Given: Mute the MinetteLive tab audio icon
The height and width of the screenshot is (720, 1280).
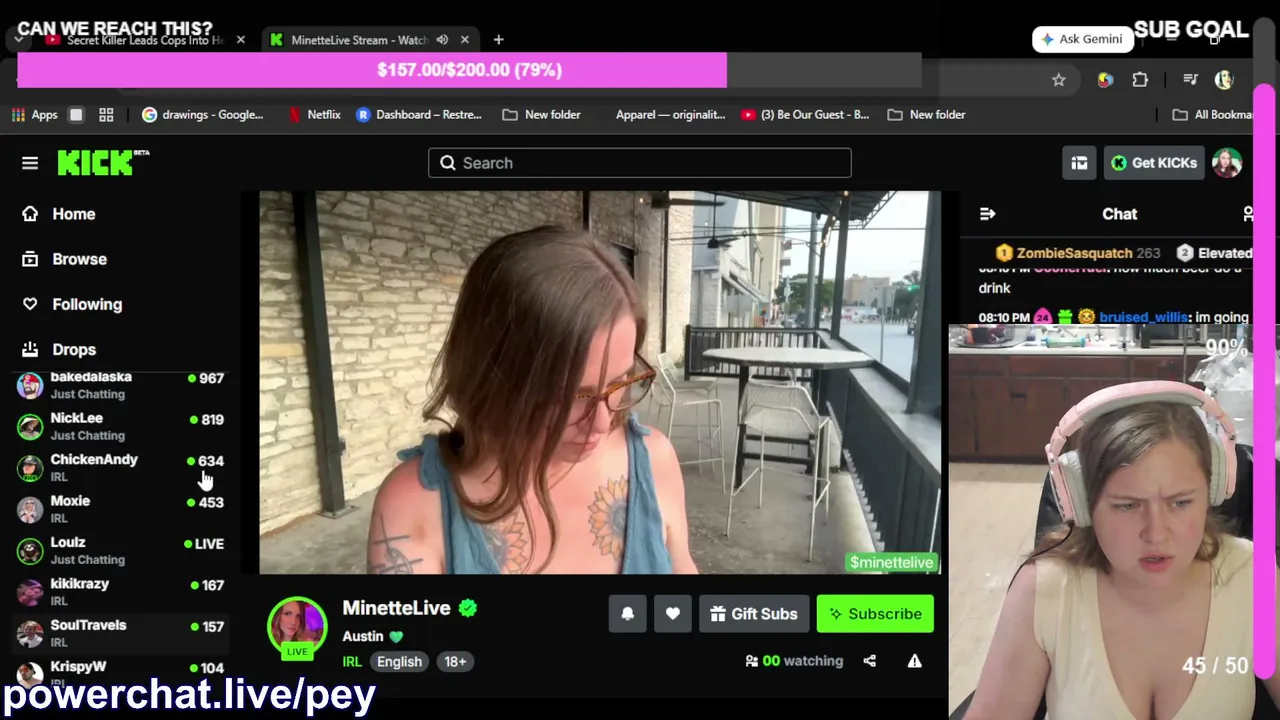Looking at the screenshot, I should pyautogui.click(x=442, y=40).
